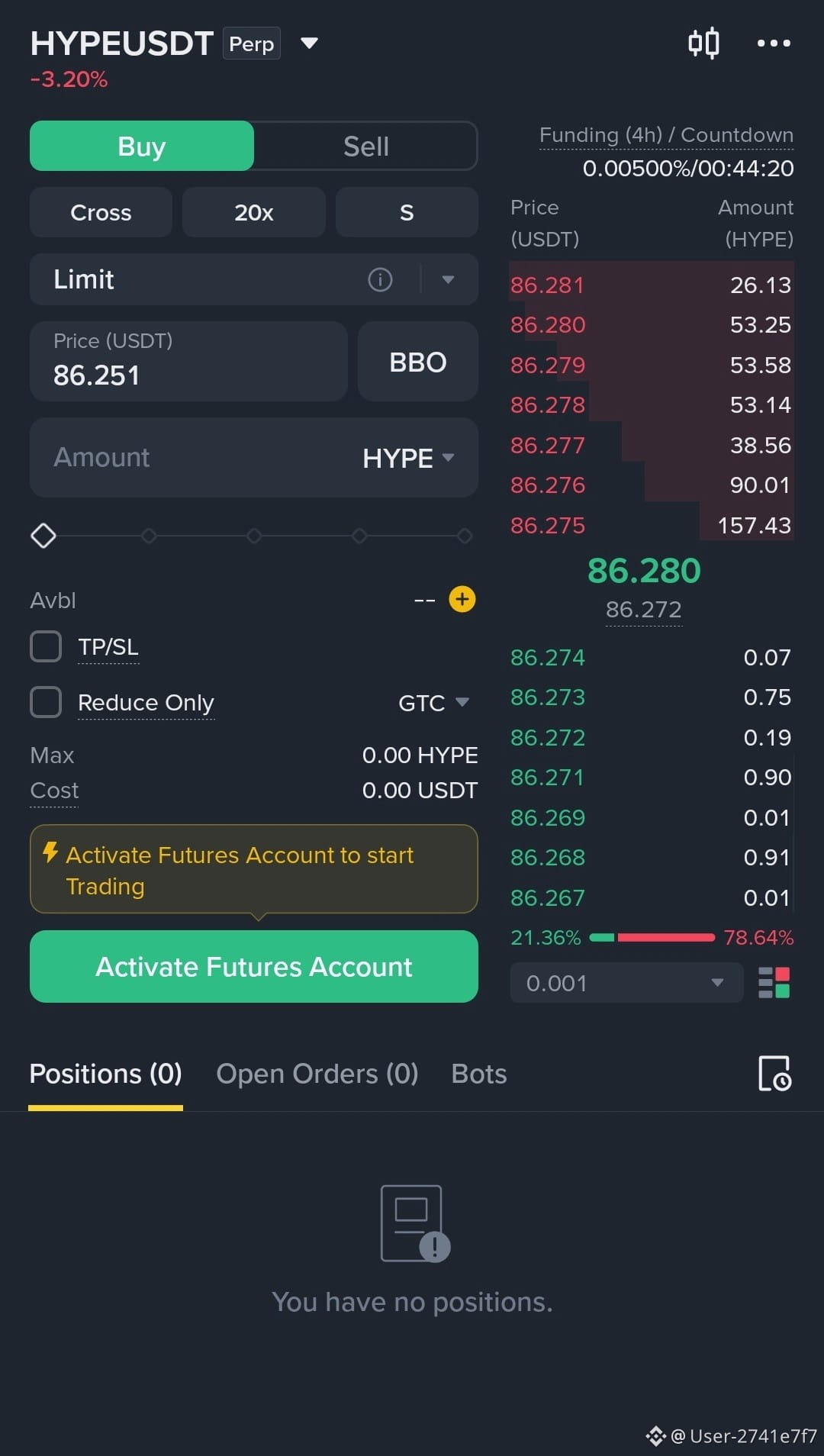Viewport: 824px width, 1456px height.
Task: Open the candlestick chart view icon
Action: [x=703, y=43]
